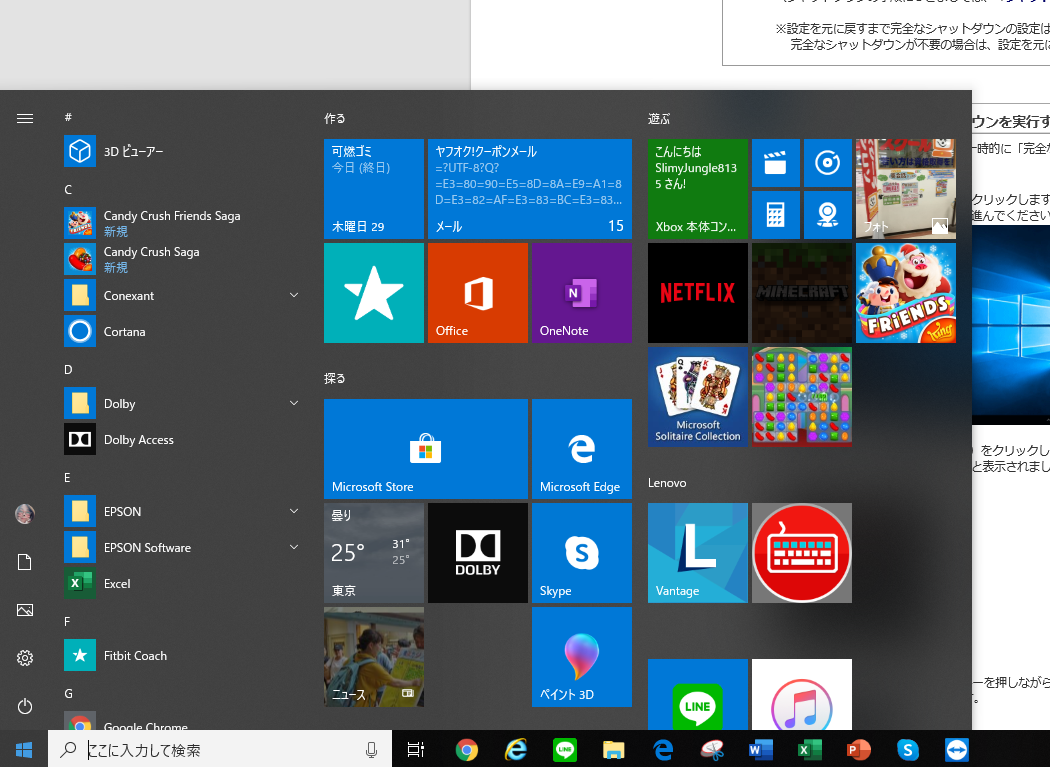Open Documents from Start sidebar
Screen dimensions: 1050x767
pos(25,562)
